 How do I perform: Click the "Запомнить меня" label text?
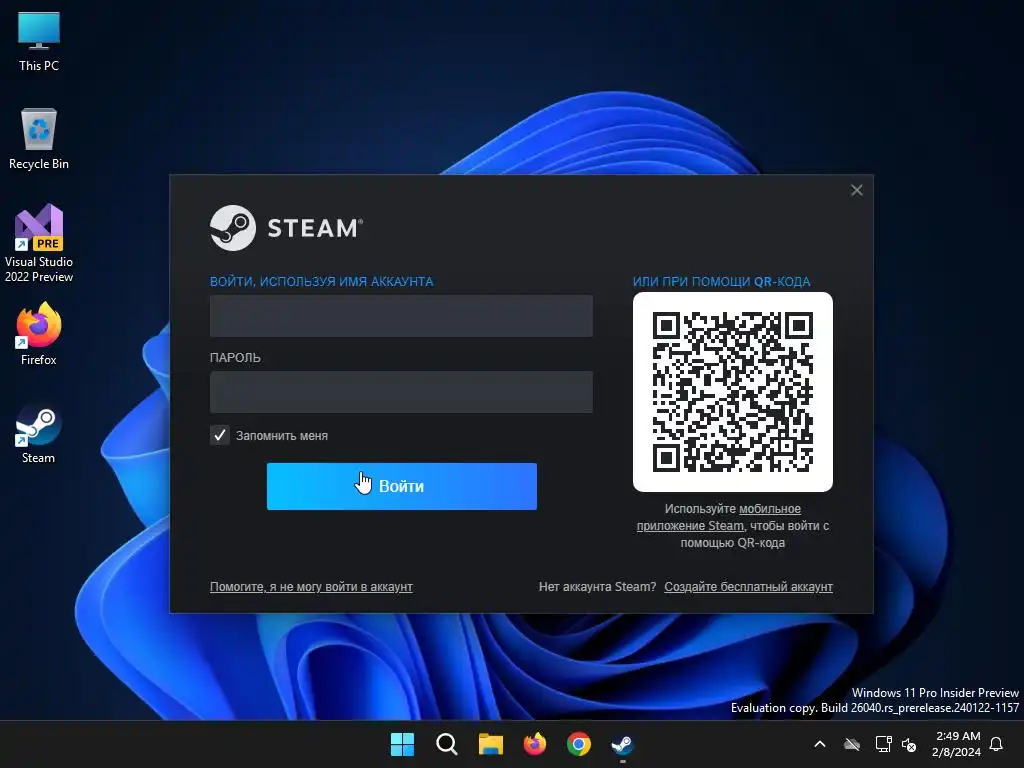pyautogui.click(x=281, y=436)
